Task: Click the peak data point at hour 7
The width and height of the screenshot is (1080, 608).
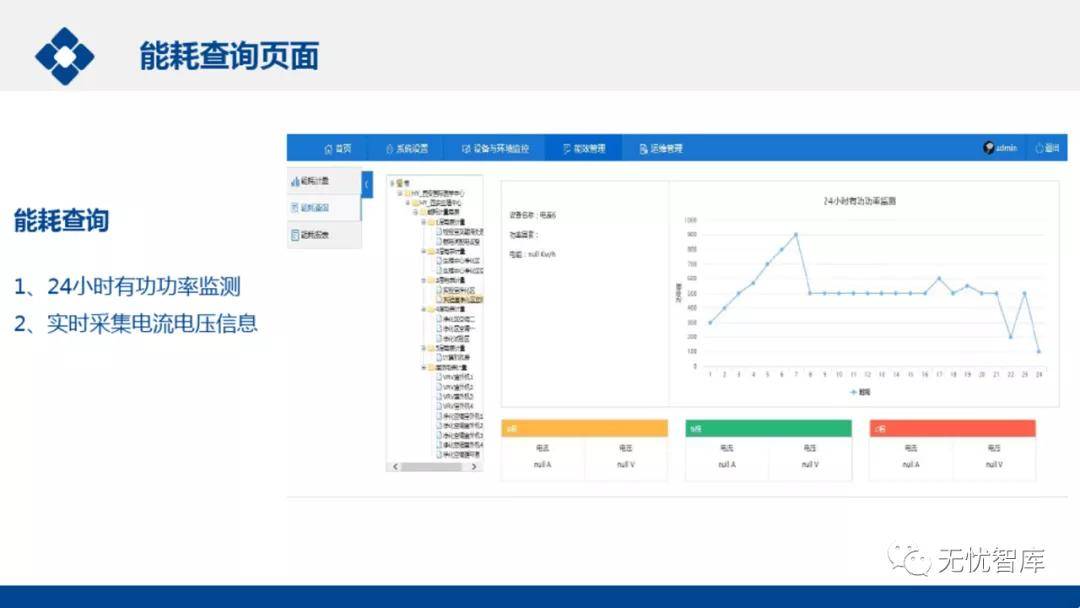Action: [x=796, y=234]
